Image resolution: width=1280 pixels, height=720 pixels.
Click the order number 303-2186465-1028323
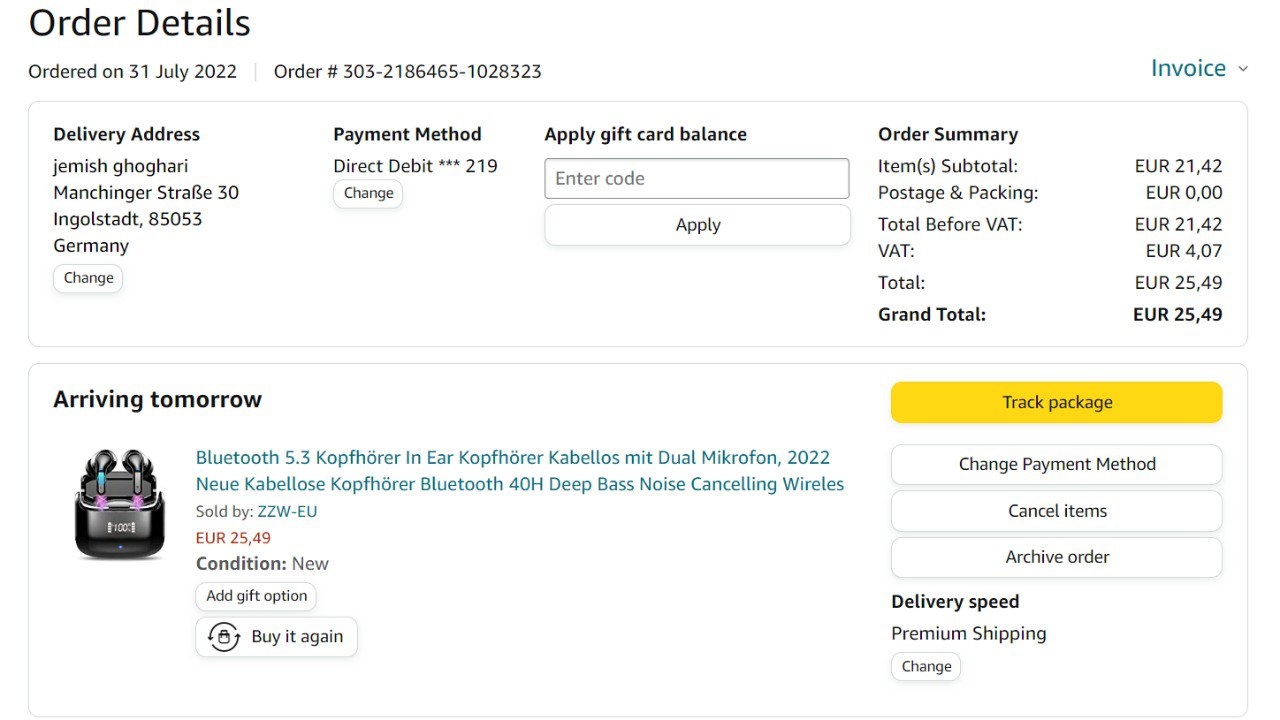tap(442, 72)
